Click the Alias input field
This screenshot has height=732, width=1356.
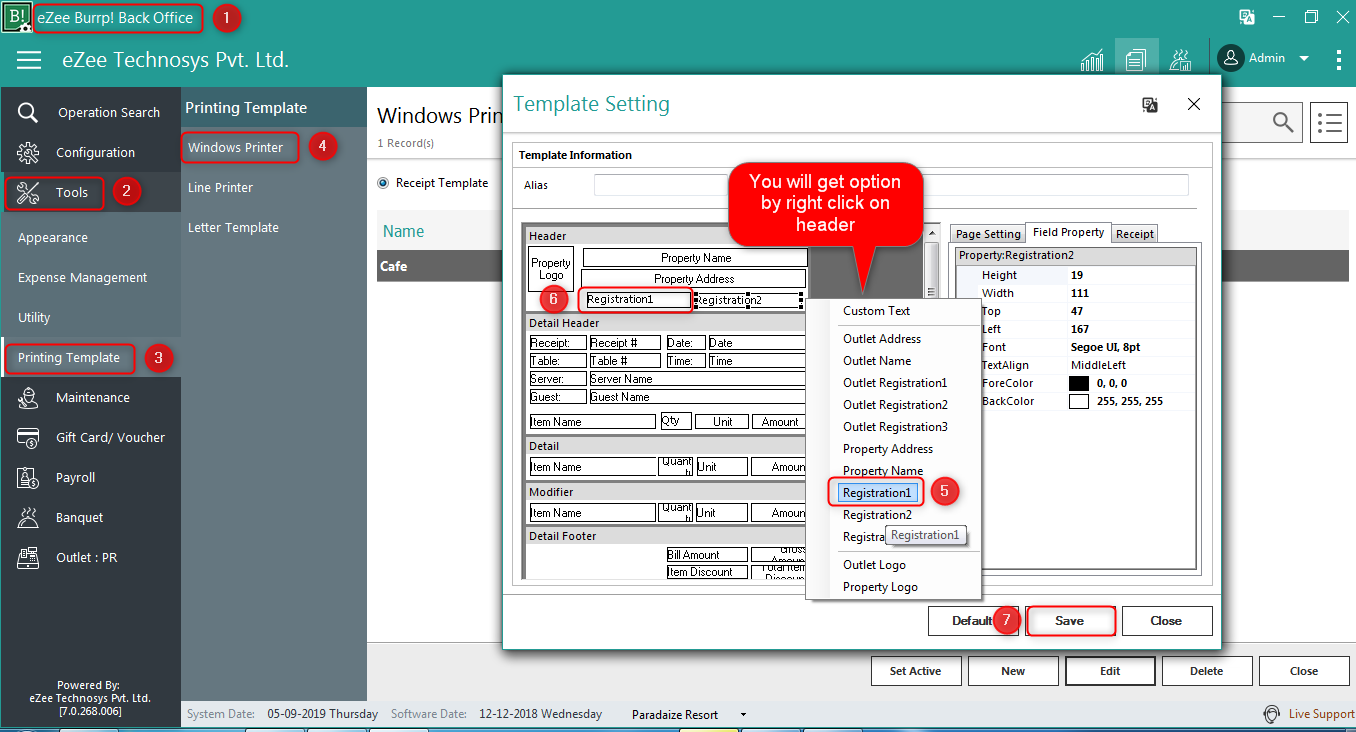(891, 185)
